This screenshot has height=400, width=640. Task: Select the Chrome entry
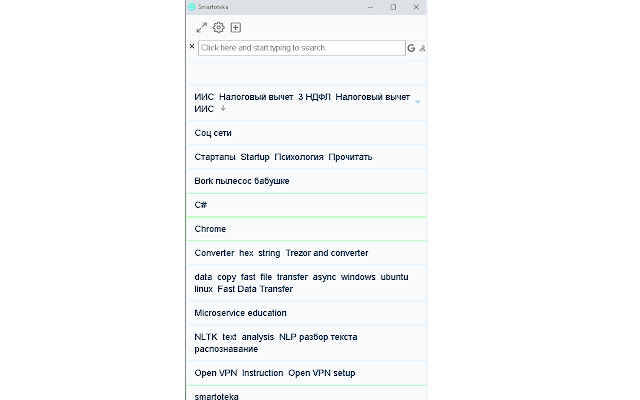pyautogui.click(x=307, y=229)
